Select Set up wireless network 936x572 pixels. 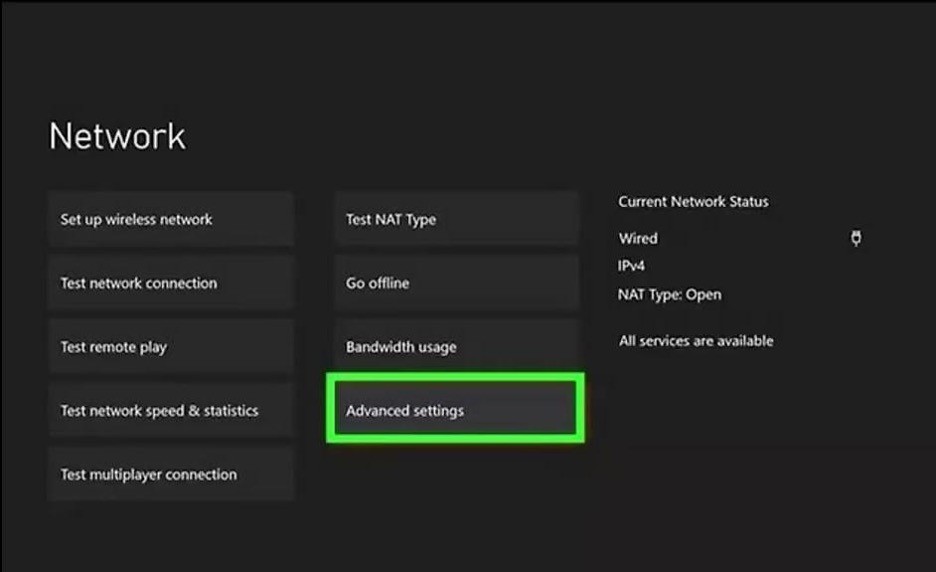coord(170,220)
